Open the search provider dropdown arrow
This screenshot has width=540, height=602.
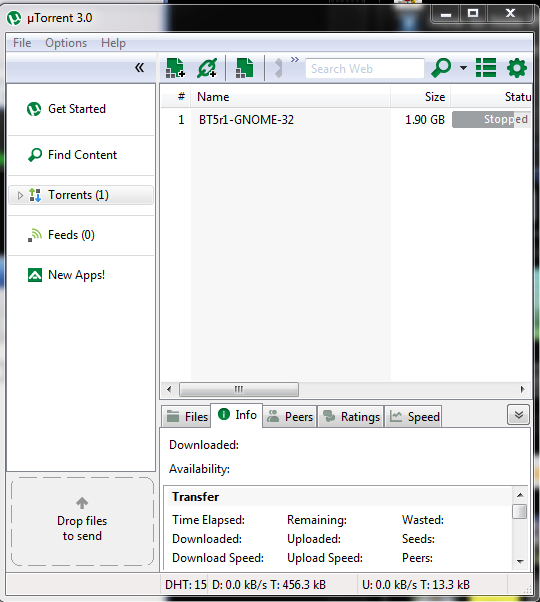463,68
